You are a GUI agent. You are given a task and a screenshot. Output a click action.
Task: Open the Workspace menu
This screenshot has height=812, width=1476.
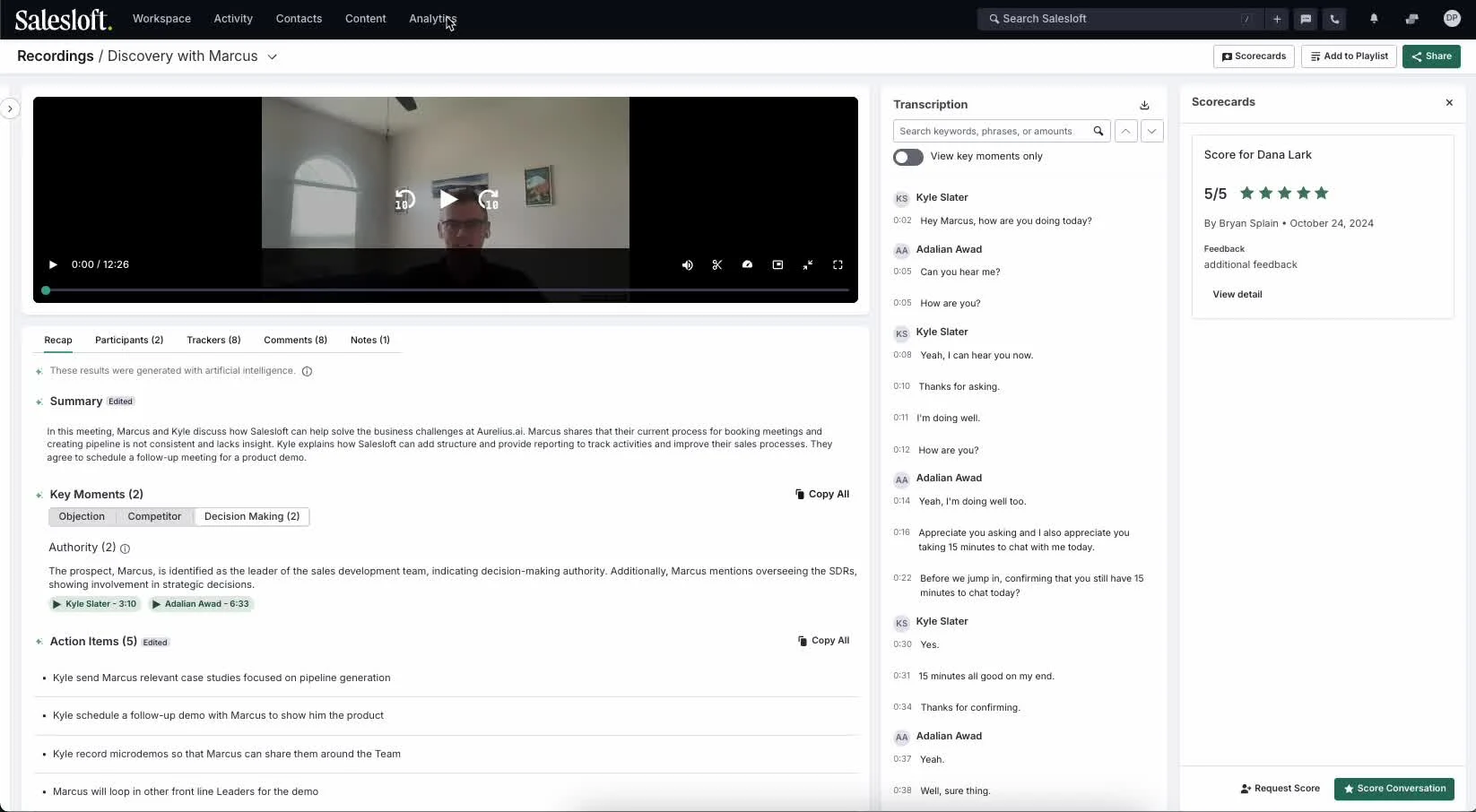click(161, 19)
